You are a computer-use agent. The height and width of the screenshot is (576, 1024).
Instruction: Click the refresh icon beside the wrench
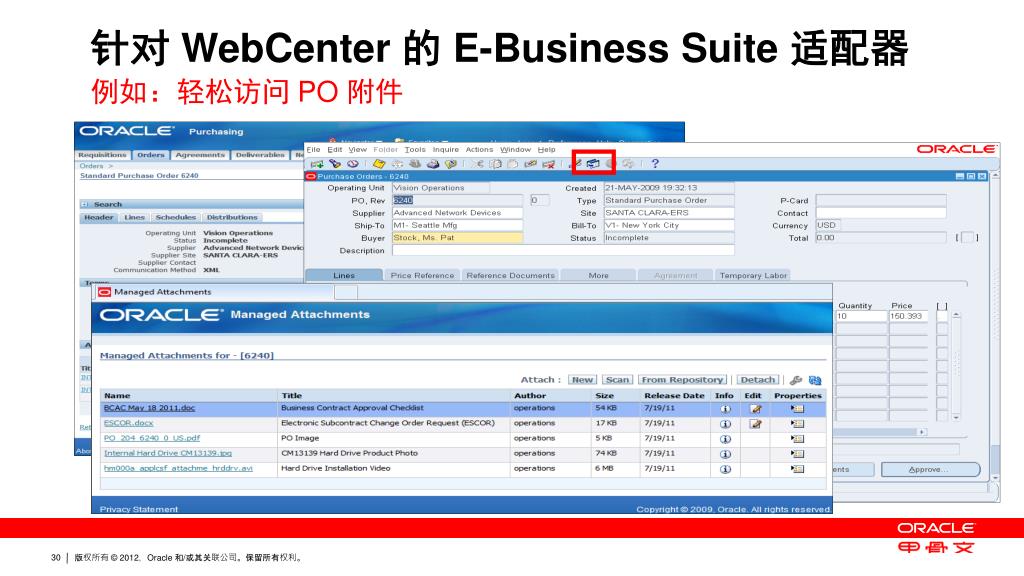(814, 380)
